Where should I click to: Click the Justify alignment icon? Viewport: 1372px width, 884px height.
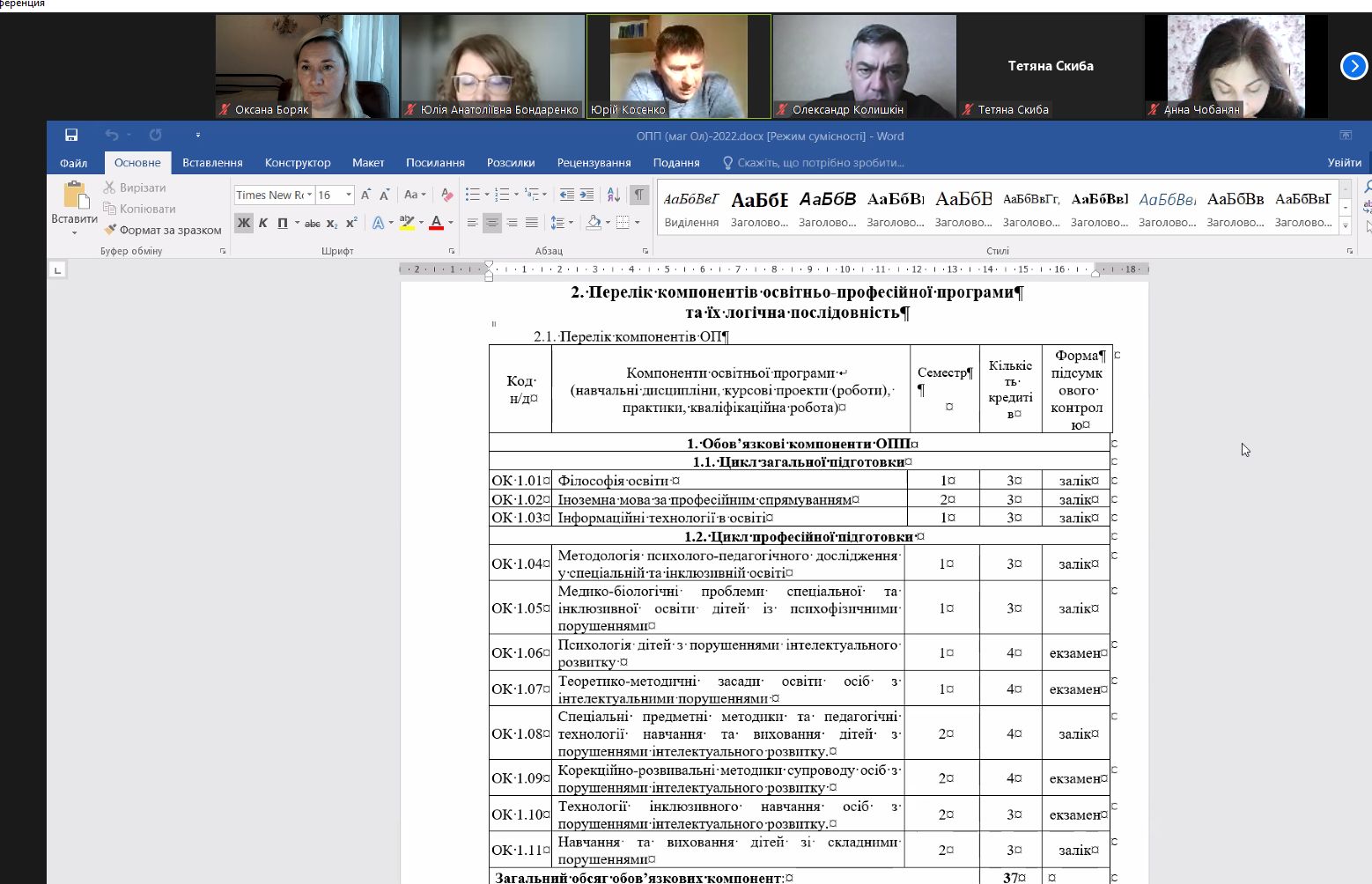(531, 223)
